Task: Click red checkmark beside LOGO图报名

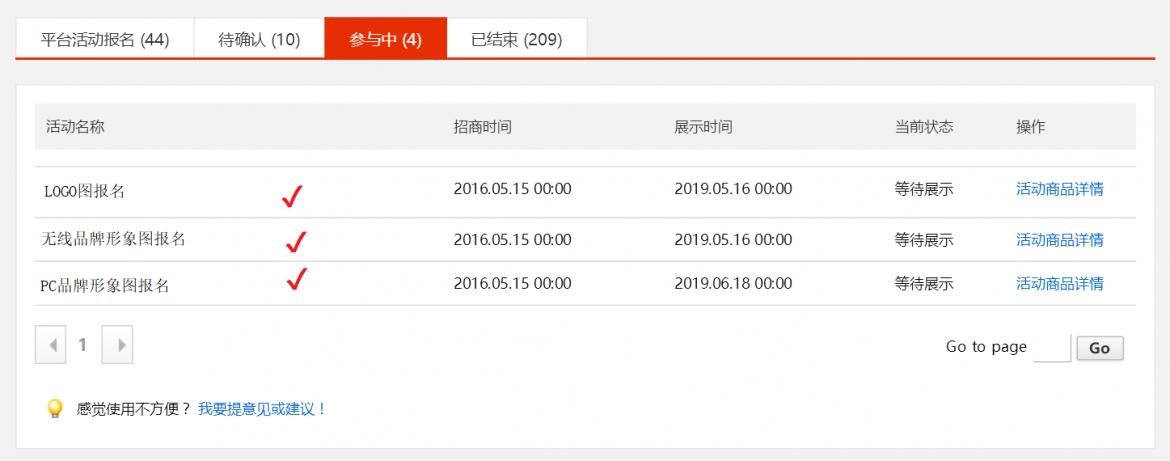Action: pyautogui.click(x=292, y=196)
